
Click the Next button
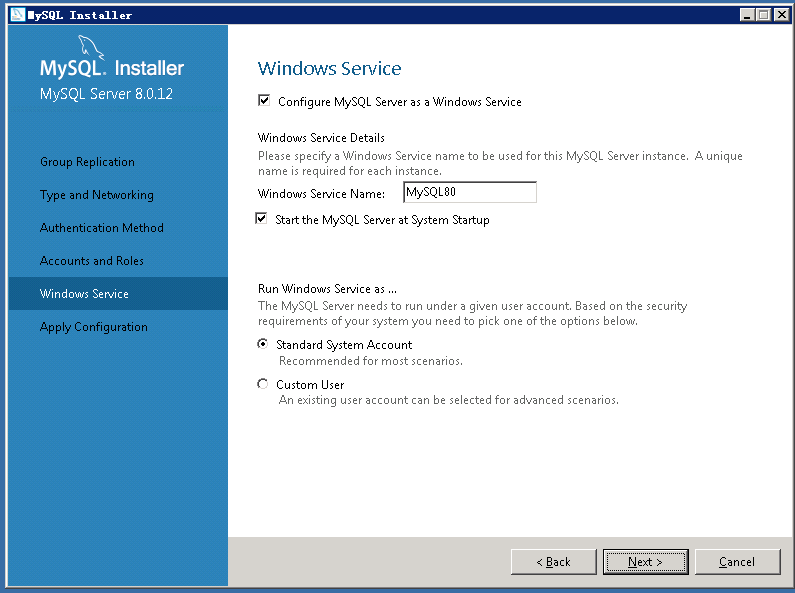pos(645,562)
